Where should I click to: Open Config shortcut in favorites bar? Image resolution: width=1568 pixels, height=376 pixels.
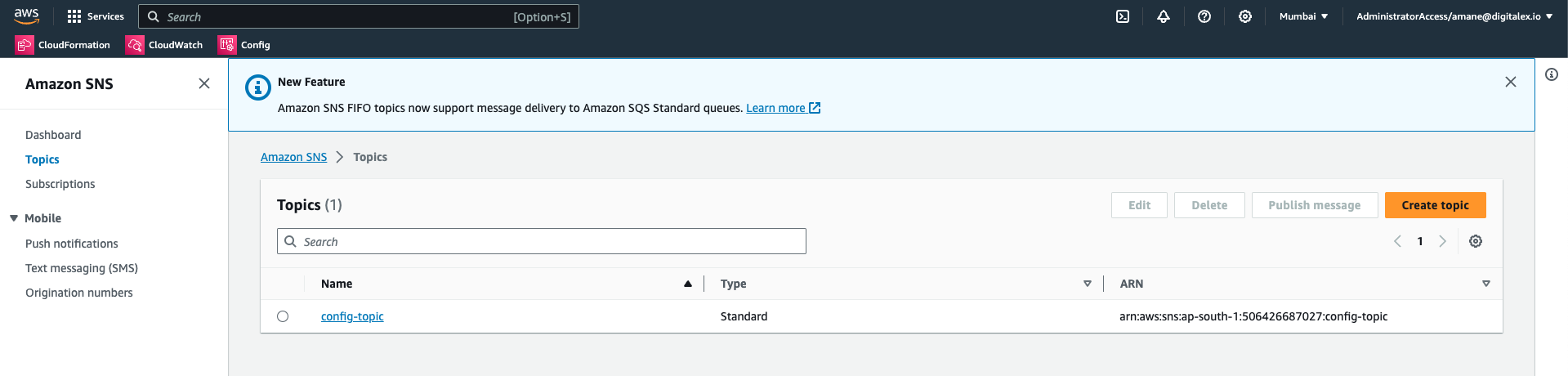tap(244, 45)
